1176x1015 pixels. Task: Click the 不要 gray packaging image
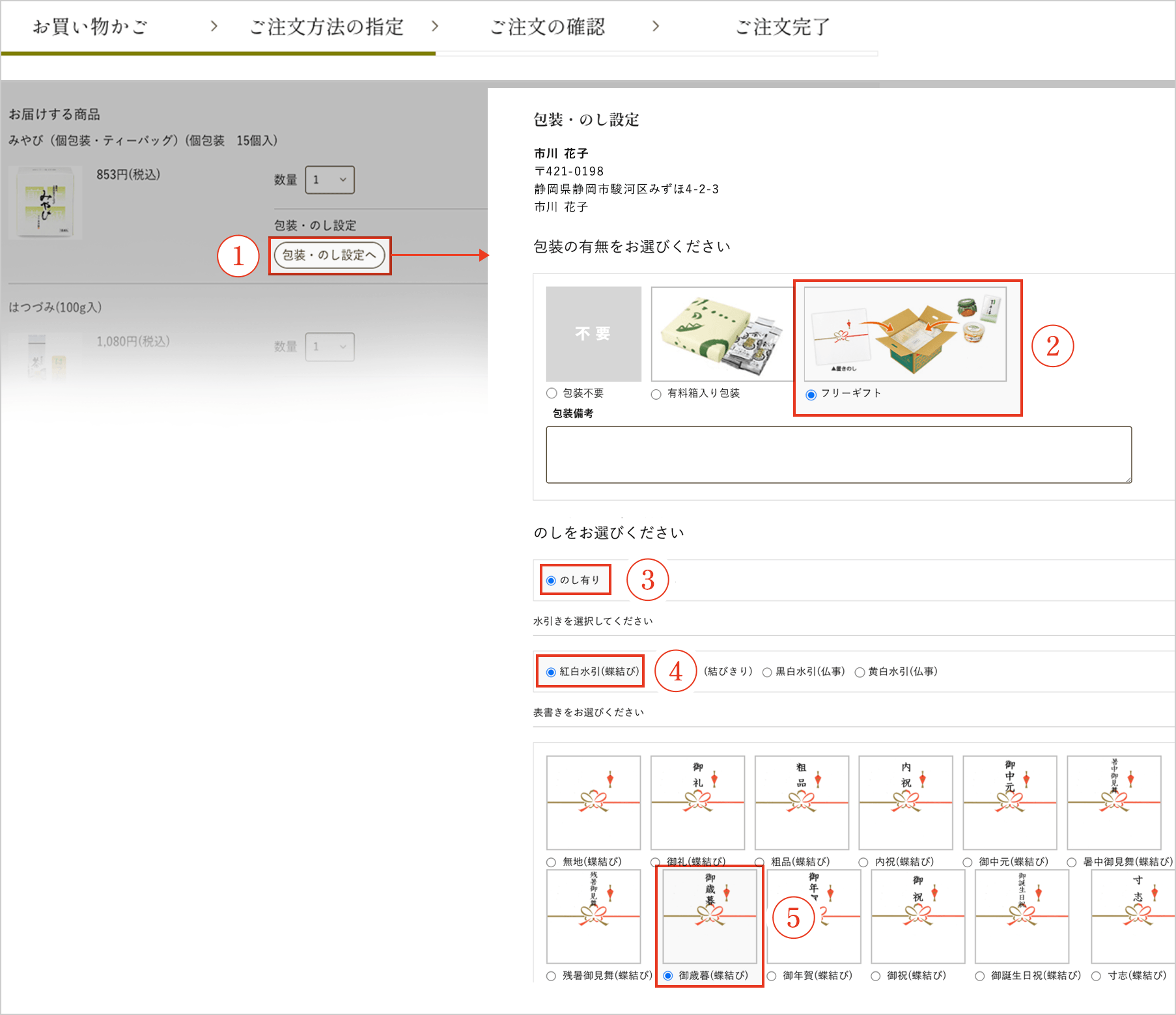click(x=593, y=334)
